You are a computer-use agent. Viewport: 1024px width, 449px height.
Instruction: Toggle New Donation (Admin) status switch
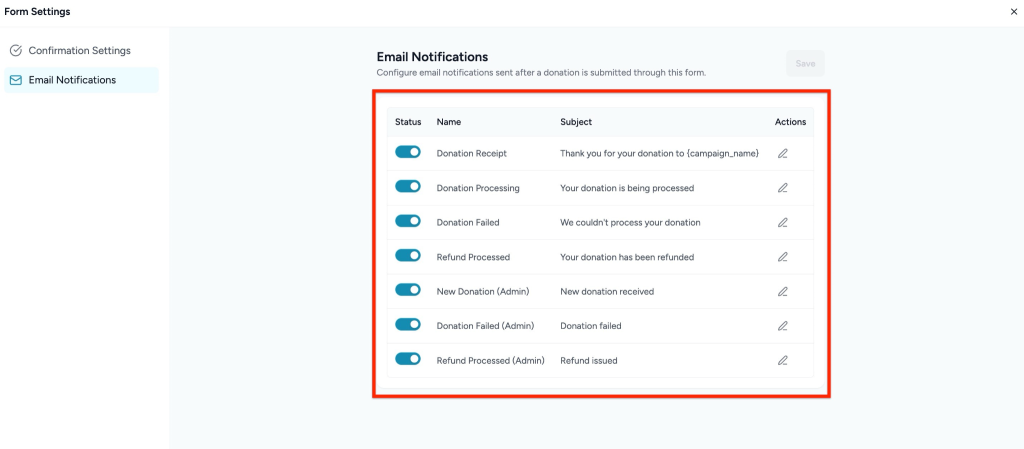coord(408,290)
